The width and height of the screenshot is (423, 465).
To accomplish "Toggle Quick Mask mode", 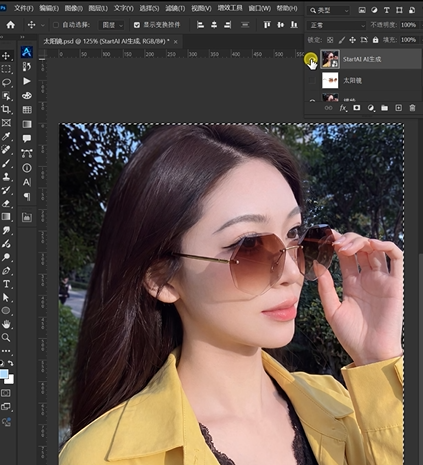I will (6, 393).
